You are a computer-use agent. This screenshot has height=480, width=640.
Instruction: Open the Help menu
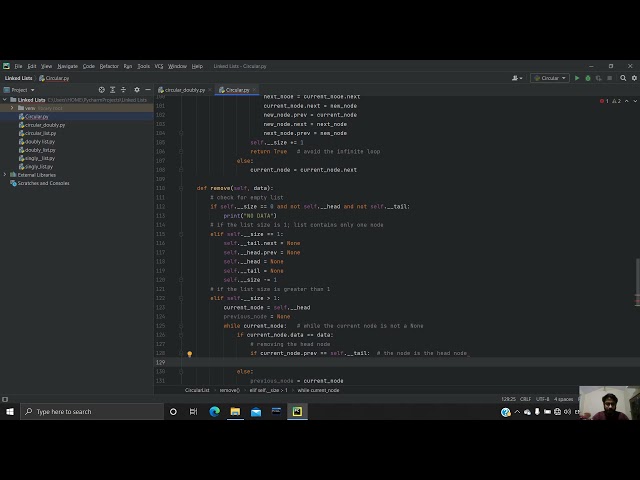click(x=197, y=66)
